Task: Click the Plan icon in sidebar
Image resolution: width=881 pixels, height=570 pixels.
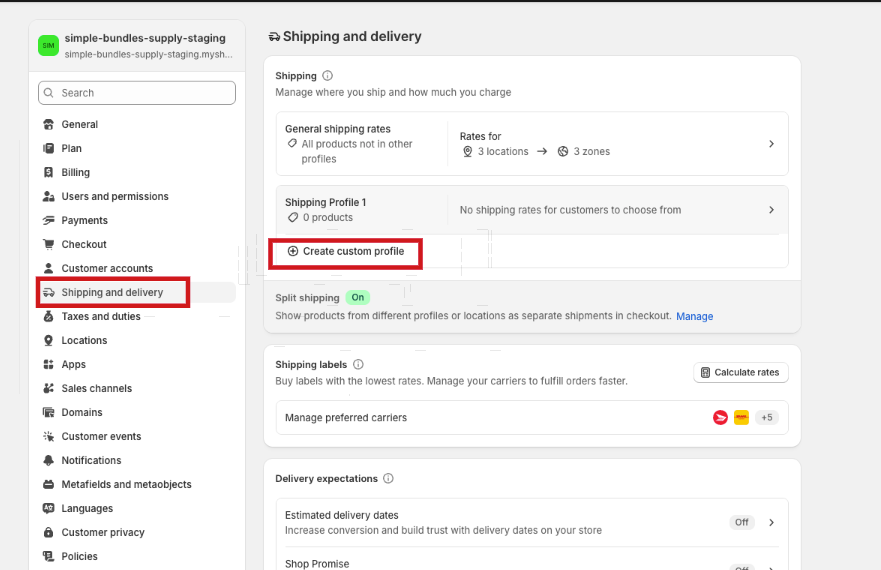Action: coord(48,148)
